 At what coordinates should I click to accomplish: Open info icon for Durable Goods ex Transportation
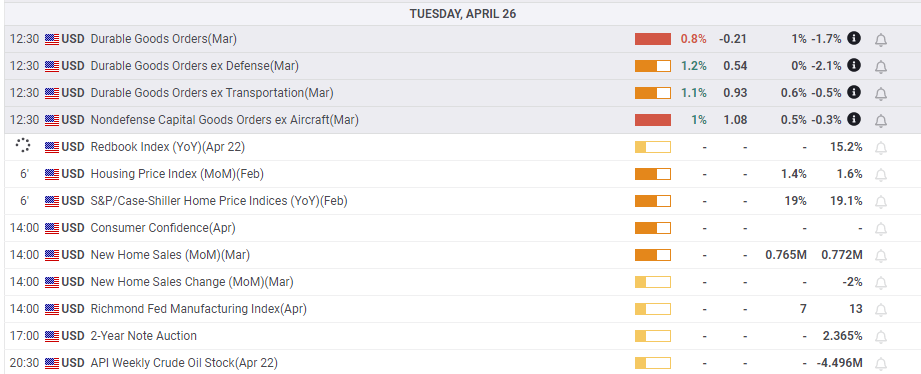pyautogui.click(x=854, y=93)
